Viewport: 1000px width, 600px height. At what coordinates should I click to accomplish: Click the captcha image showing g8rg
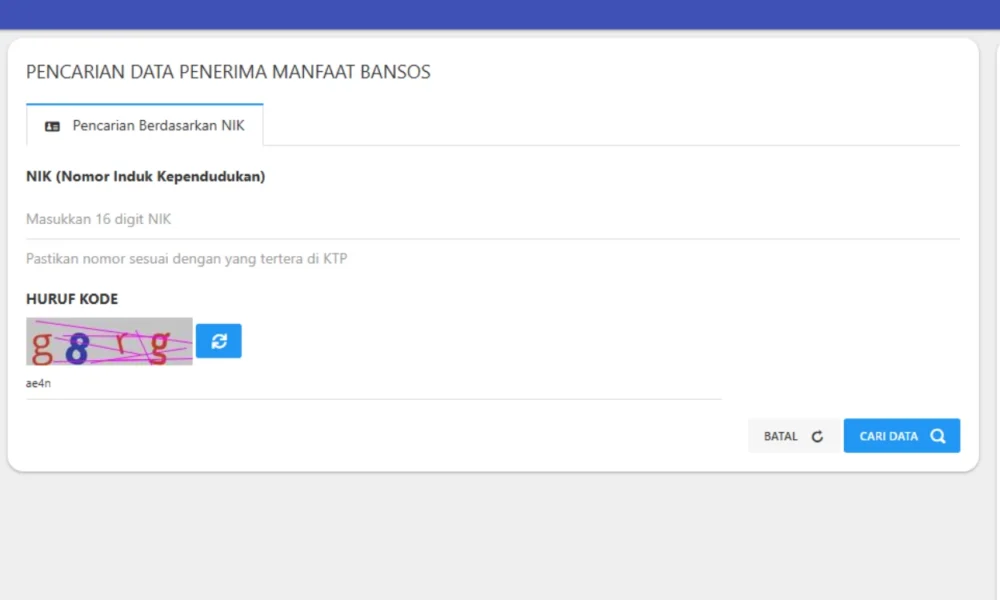pyautogui.click(x=109, y=342)
